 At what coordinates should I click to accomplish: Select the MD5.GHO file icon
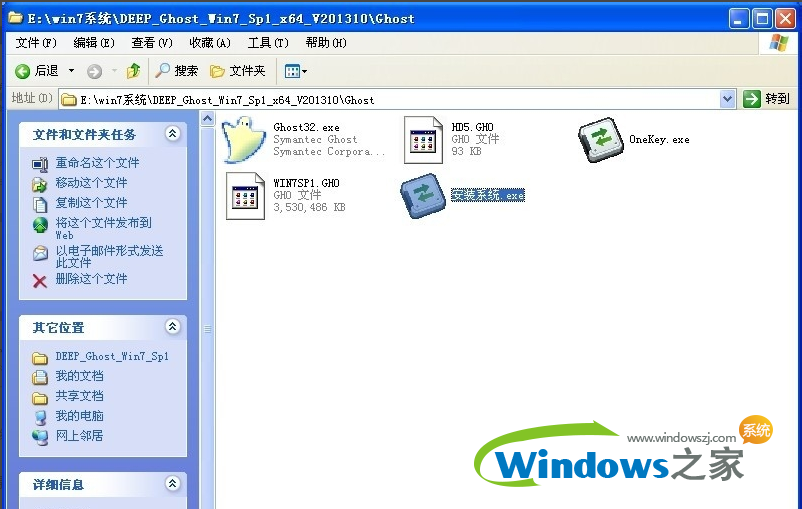pos(423,139)
